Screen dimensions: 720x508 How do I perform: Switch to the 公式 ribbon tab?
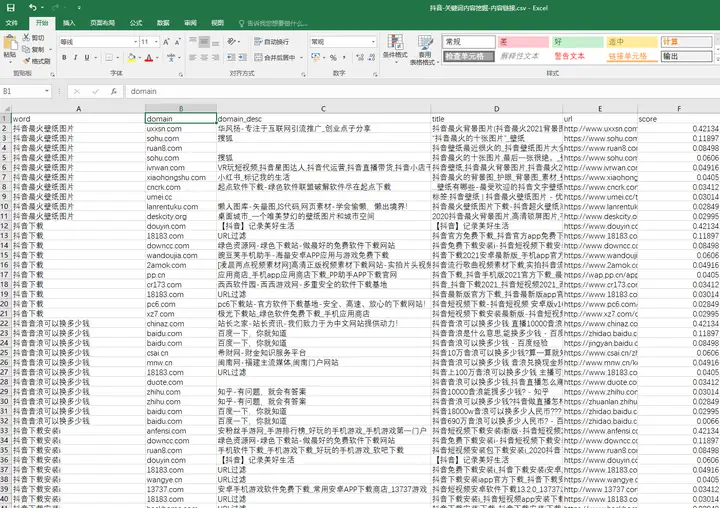pyautogui.click(x=136, y=23)
